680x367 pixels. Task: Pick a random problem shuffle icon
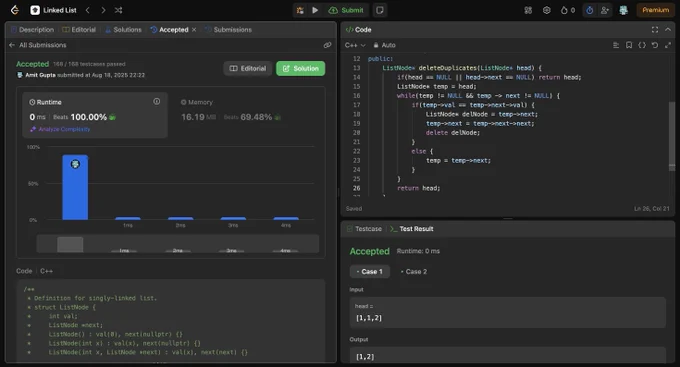pyautogui.click(x=118, y=10)
